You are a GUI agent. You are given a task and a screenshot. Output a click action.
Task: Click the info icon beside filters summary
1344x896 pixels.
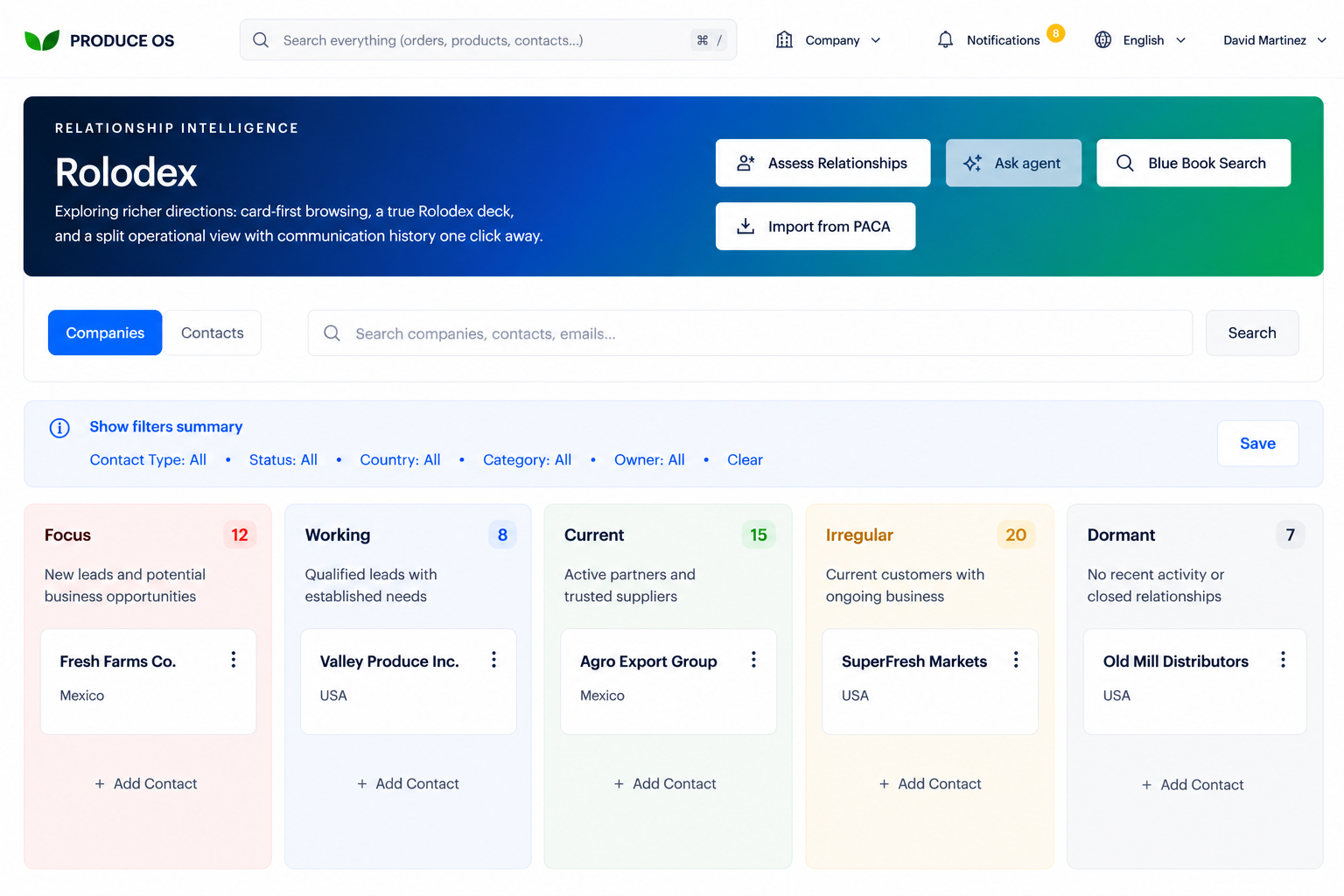pos(59,428)
